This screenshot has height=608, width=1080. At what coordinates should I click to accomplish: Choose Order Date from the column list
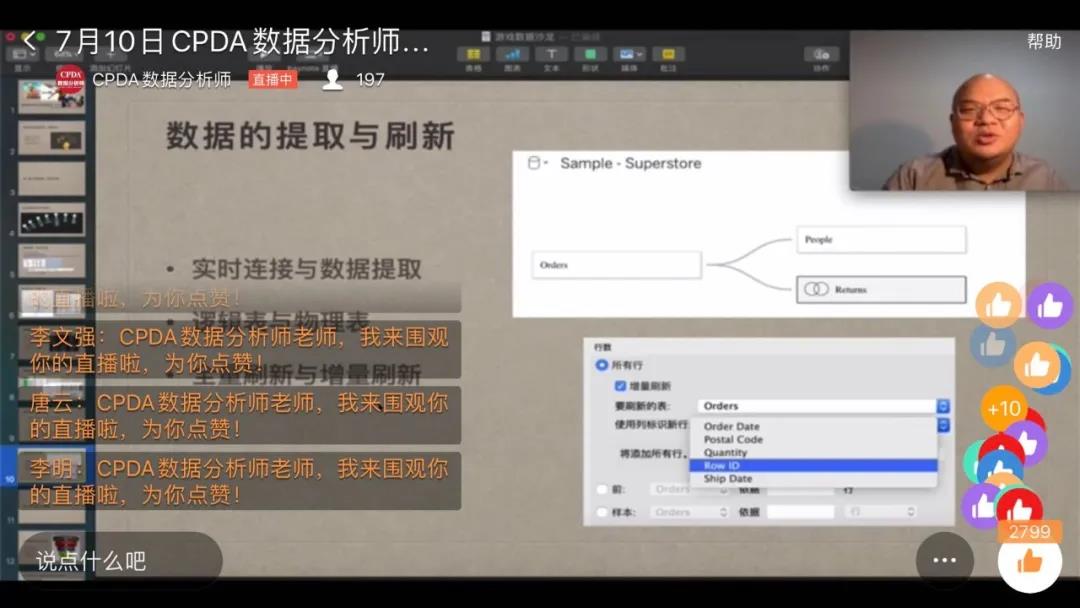[x=813, y=426]
